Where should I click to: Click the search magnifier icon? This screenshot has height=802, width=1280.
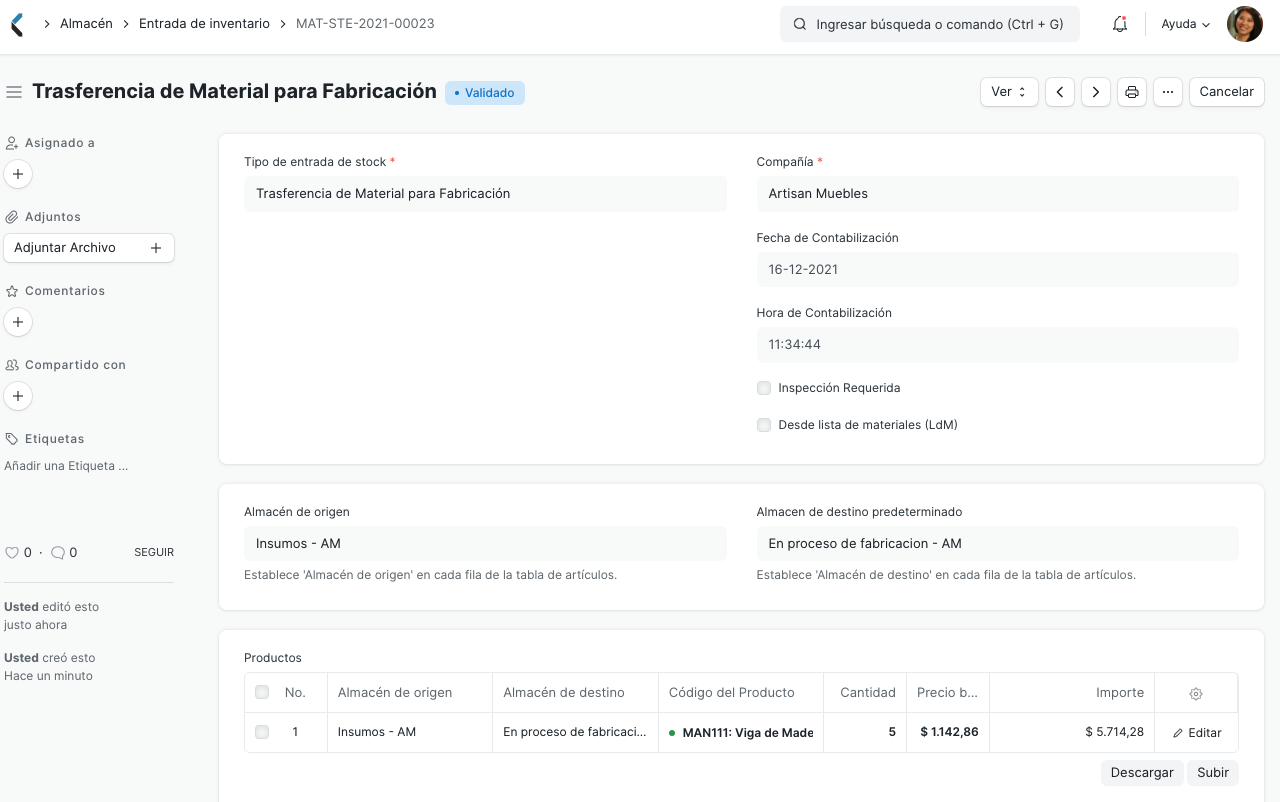pyautogui.click(x=799, y=24)
